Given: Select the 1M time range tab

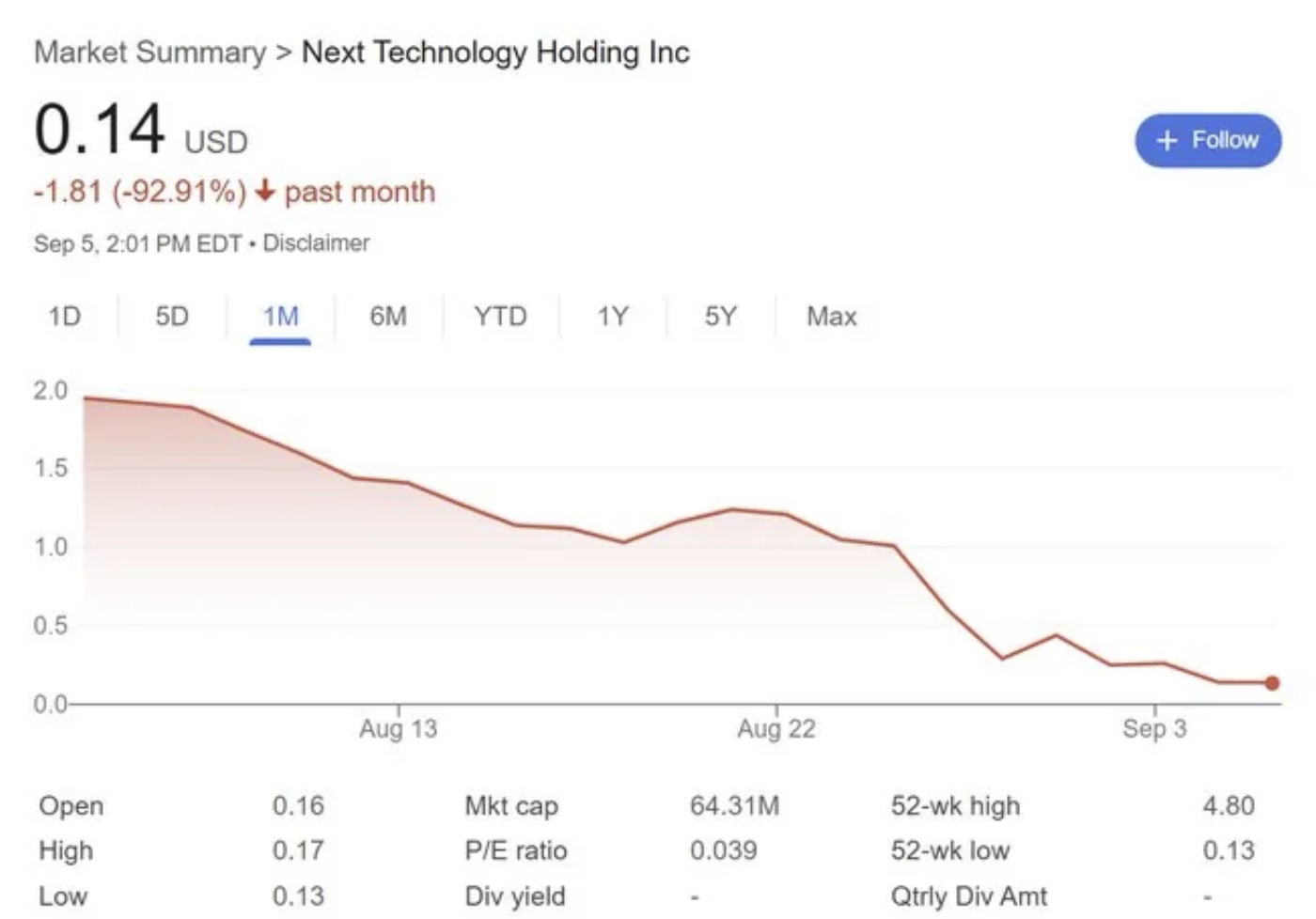Looking at the screenshot, I should [280, 317].
